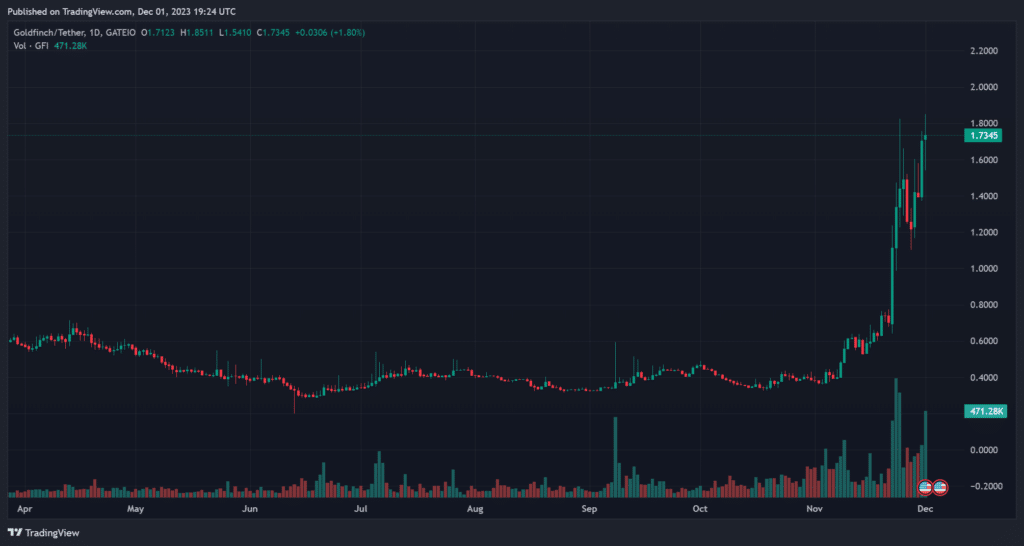Click the Sep label on time axis
Image resolution: width=1024 pixels, height=546 pixels.
click(x=590, y=507)
